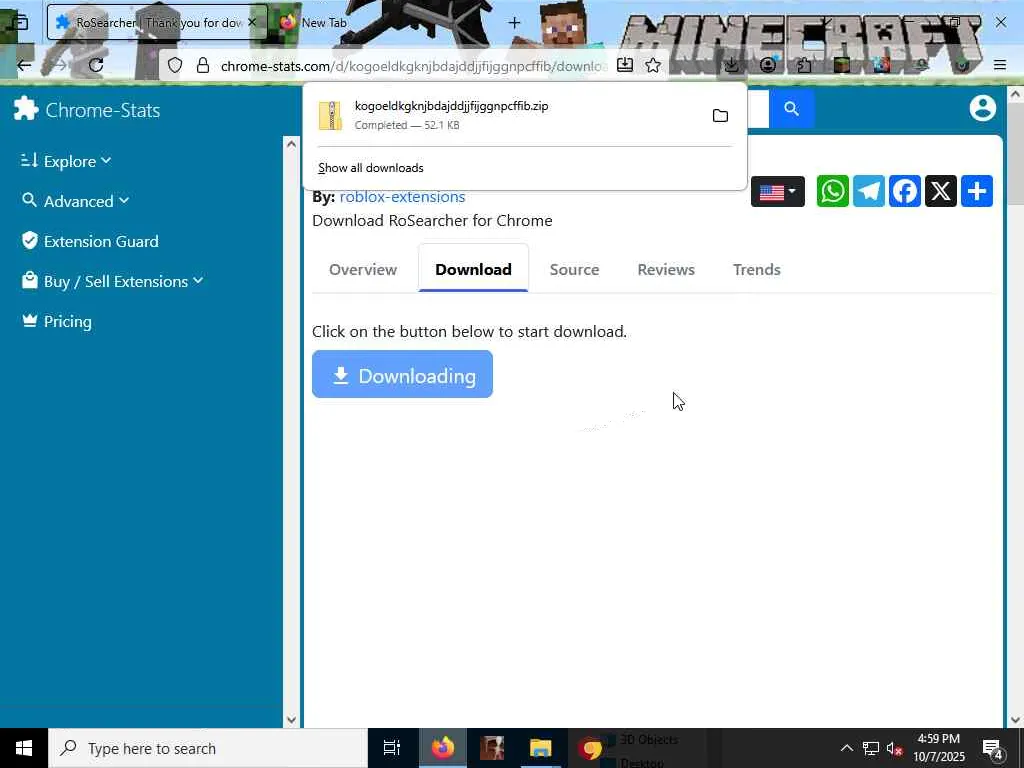Open the muted volume tray icon
This screenshot has height=768, width=1024.
tap(894, 748)
